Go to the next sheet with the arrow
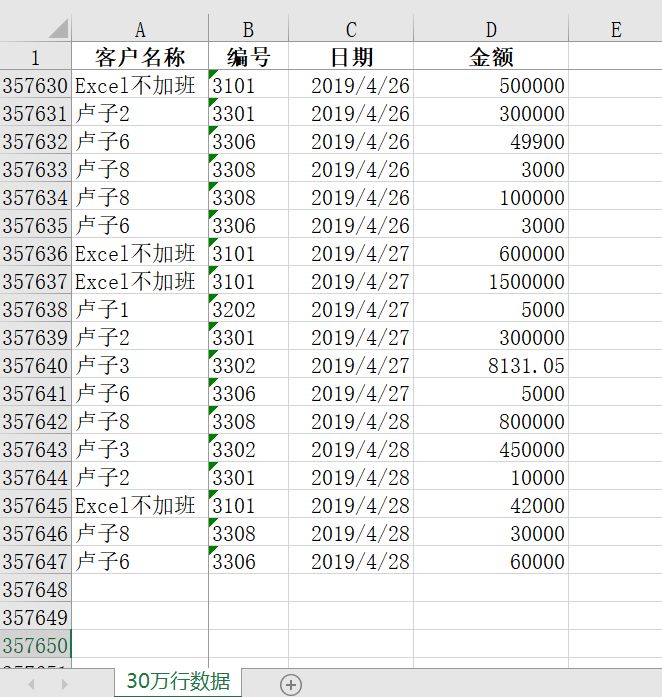This screenshot has width=662, height=697. click(64, 684)
